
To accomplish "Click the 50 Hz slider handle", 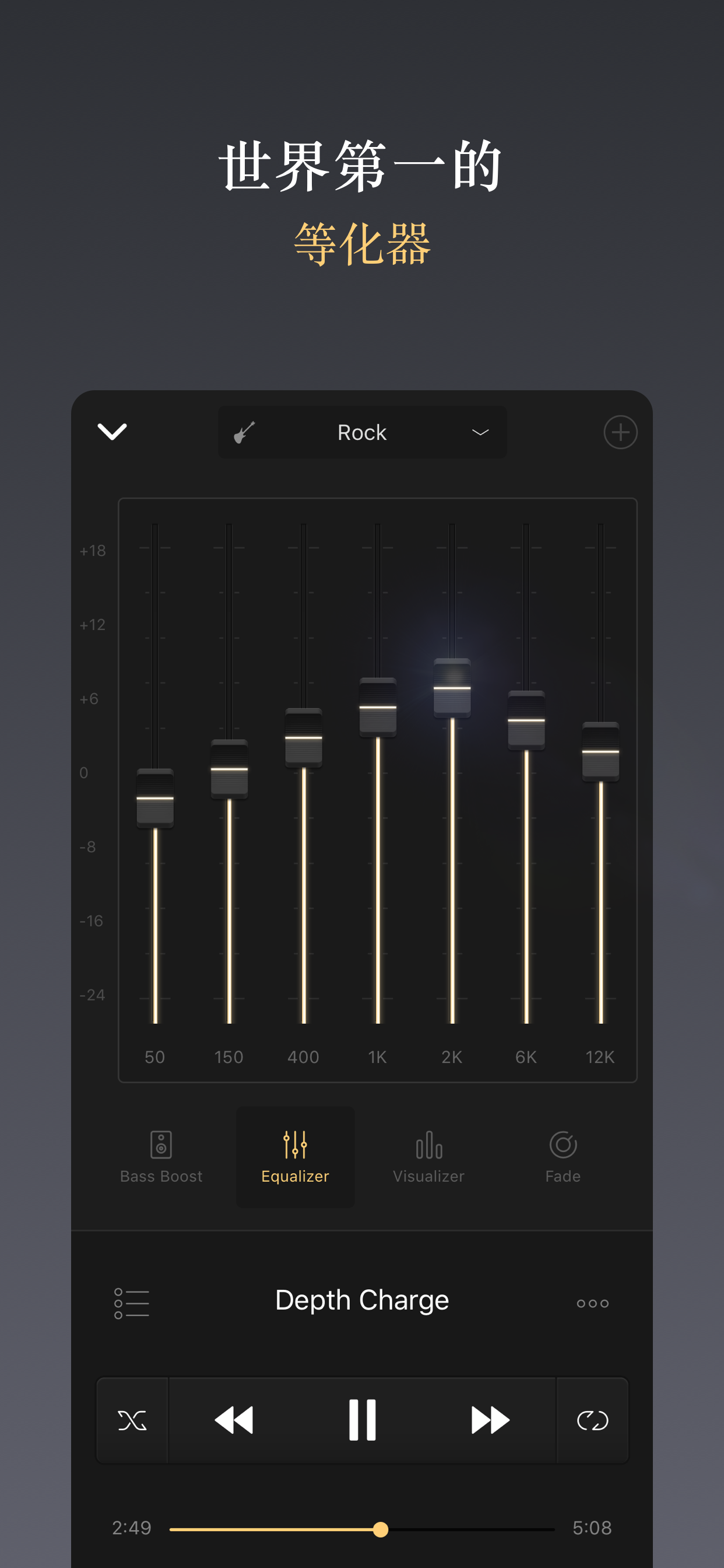I will click(x=155, y=798).
